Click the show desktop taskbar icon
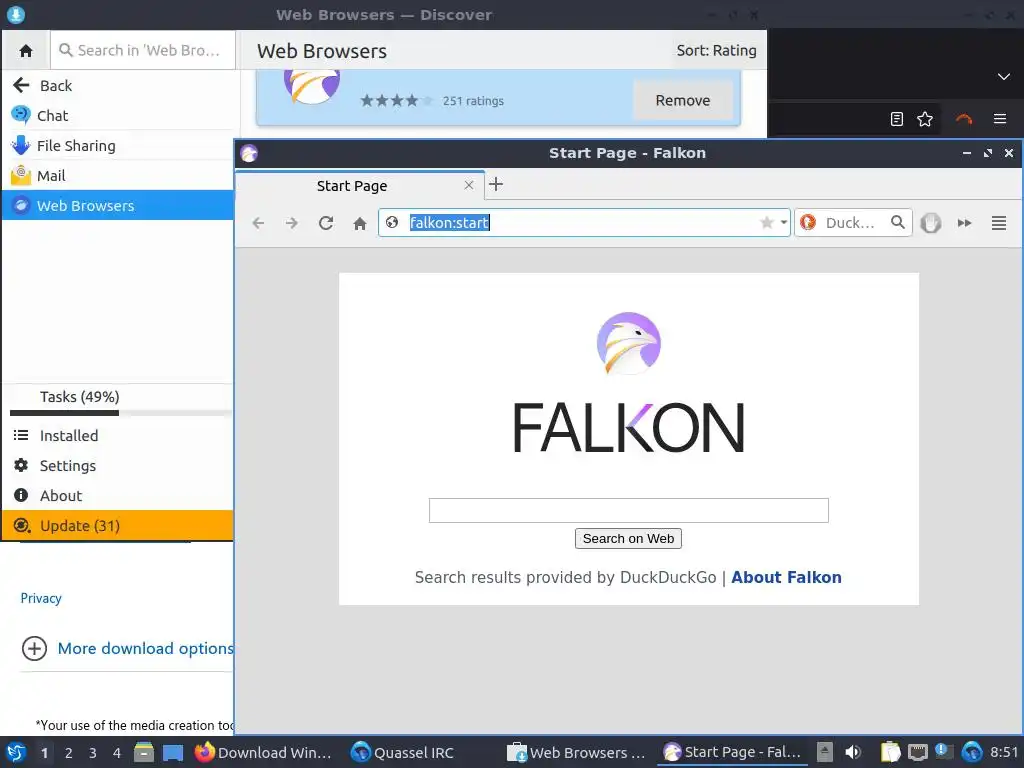The height and width of the screenshot is (768, 1024). coord(173,753)
